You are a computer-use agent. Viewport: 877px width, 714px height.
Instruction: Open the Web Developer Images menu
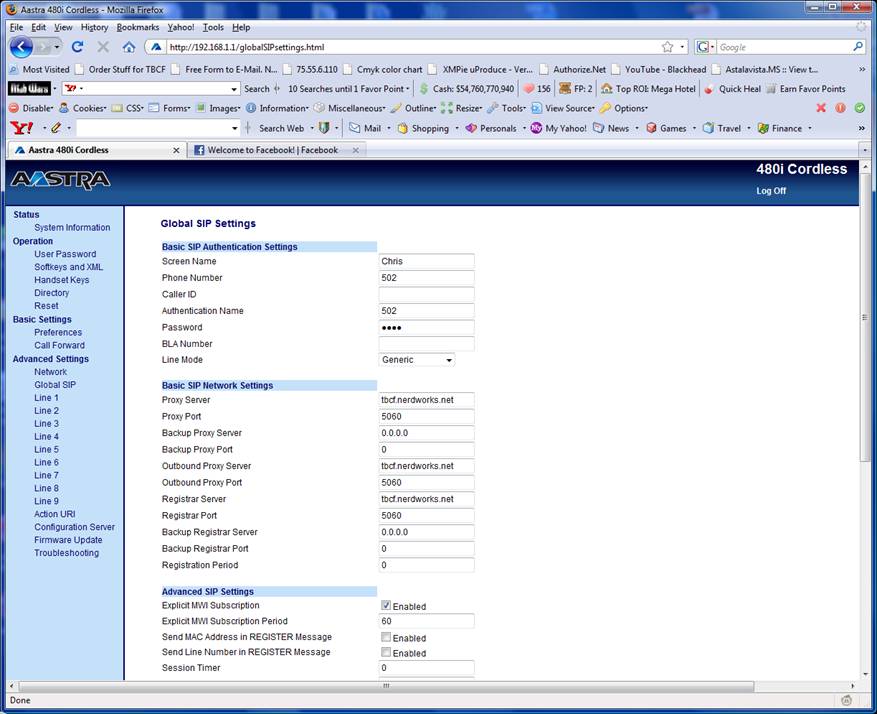pyautogui.click(x=218, y=108)
